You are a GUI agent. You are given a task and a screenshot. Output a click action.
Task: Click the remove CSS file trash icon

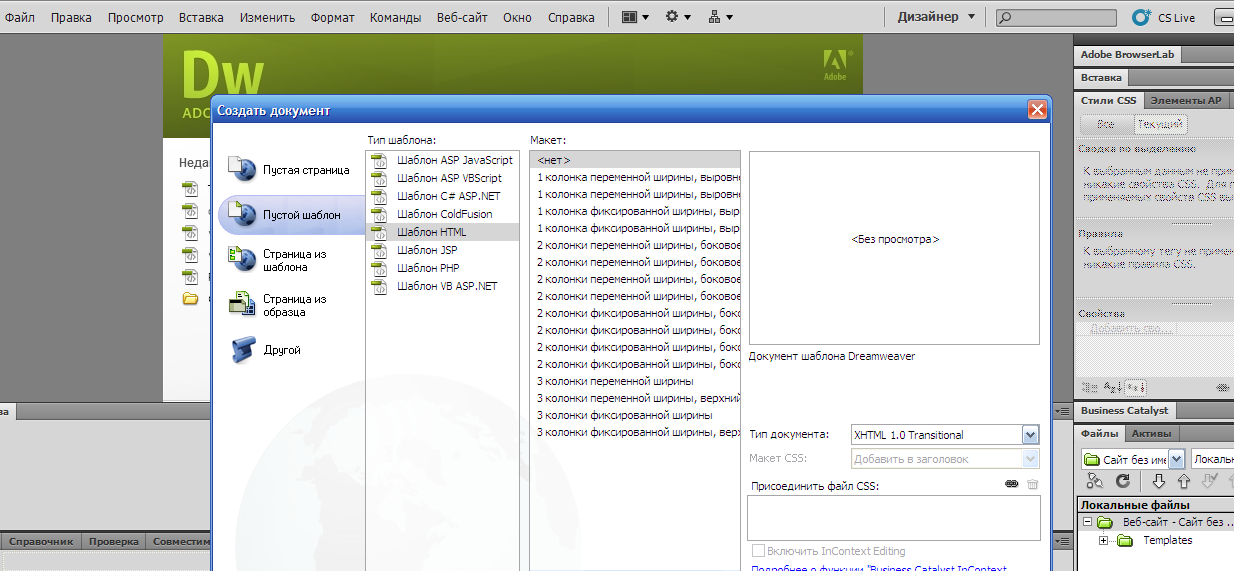pyautogui.click(x=1033, y=485)
